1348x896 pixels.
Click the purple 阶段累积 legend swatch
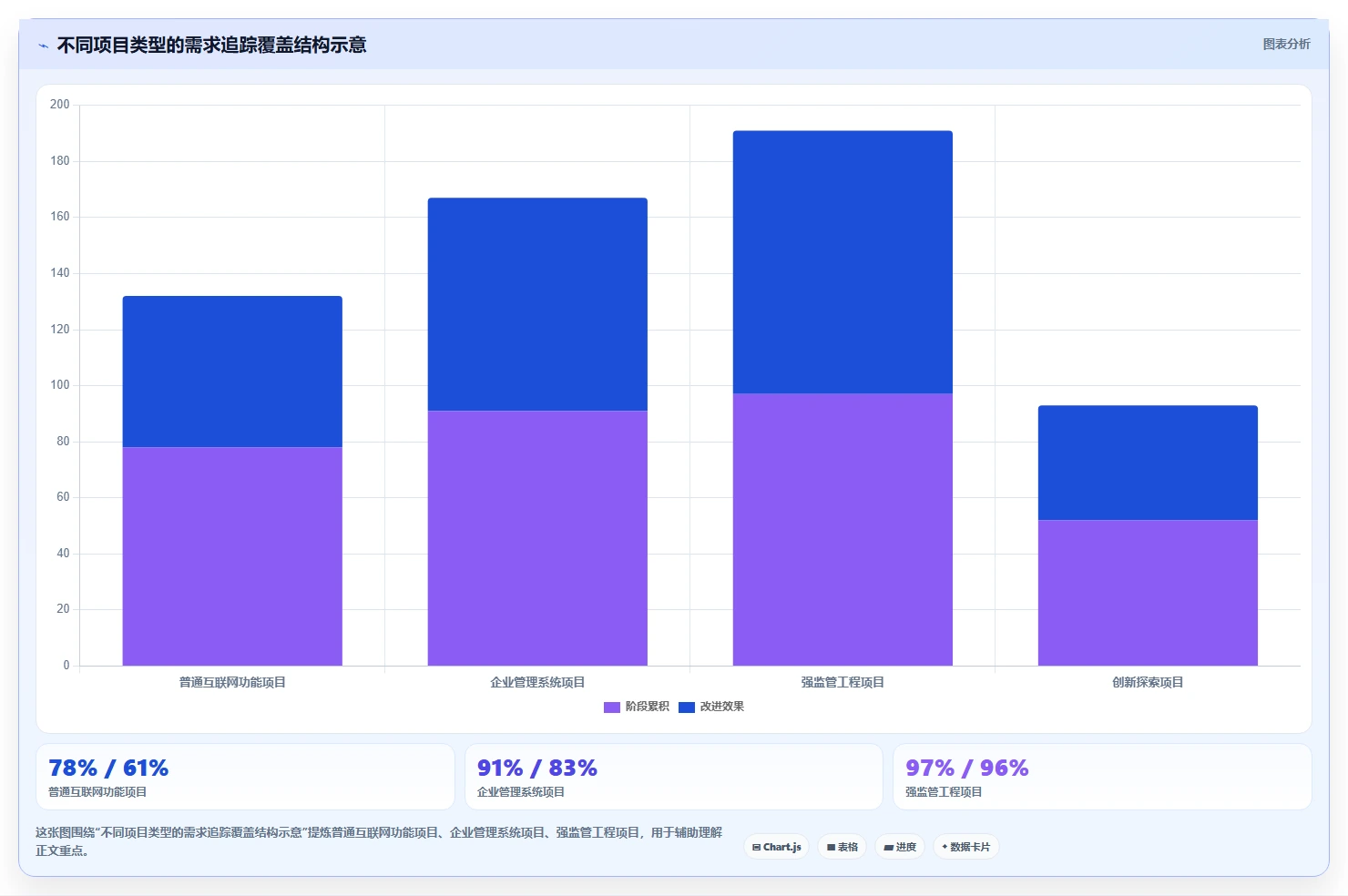click(612, 707)
